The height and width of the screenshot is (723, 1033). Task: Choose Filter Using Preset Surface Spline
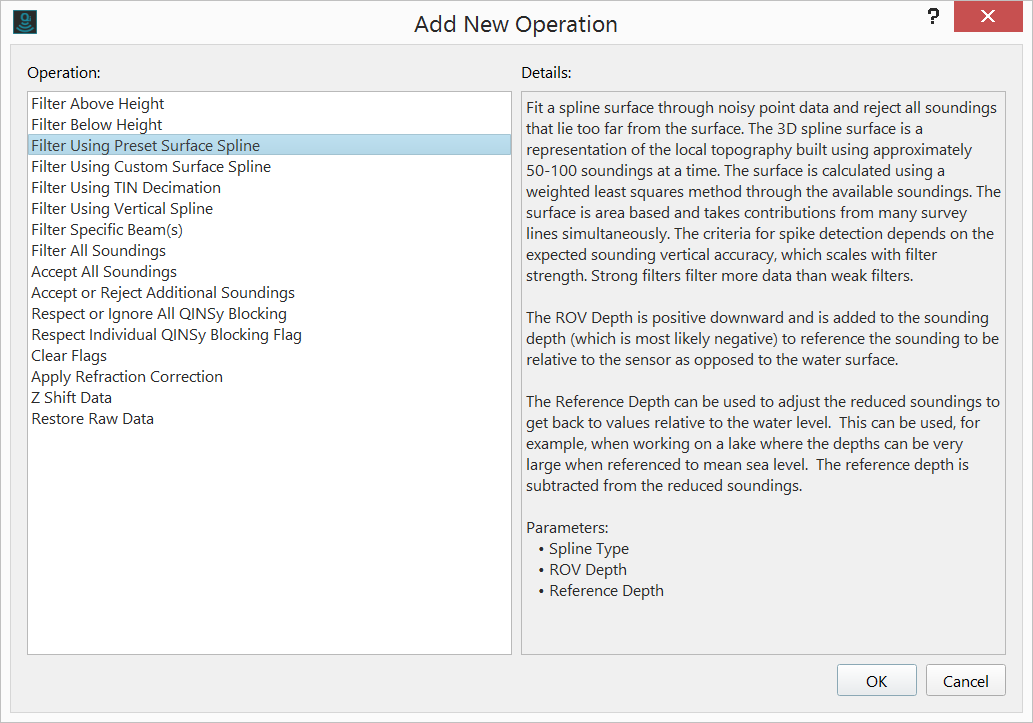(x=145, y=146)
